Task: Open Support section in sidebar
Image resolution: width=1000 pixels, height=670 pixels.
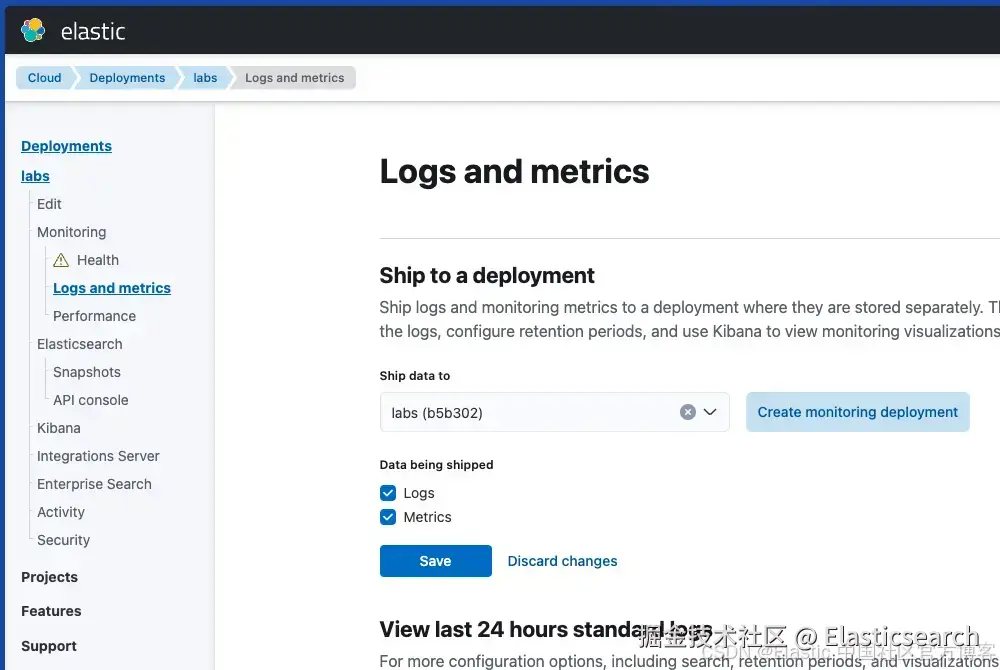Action: pyautogui.click(x=48, y=646)
